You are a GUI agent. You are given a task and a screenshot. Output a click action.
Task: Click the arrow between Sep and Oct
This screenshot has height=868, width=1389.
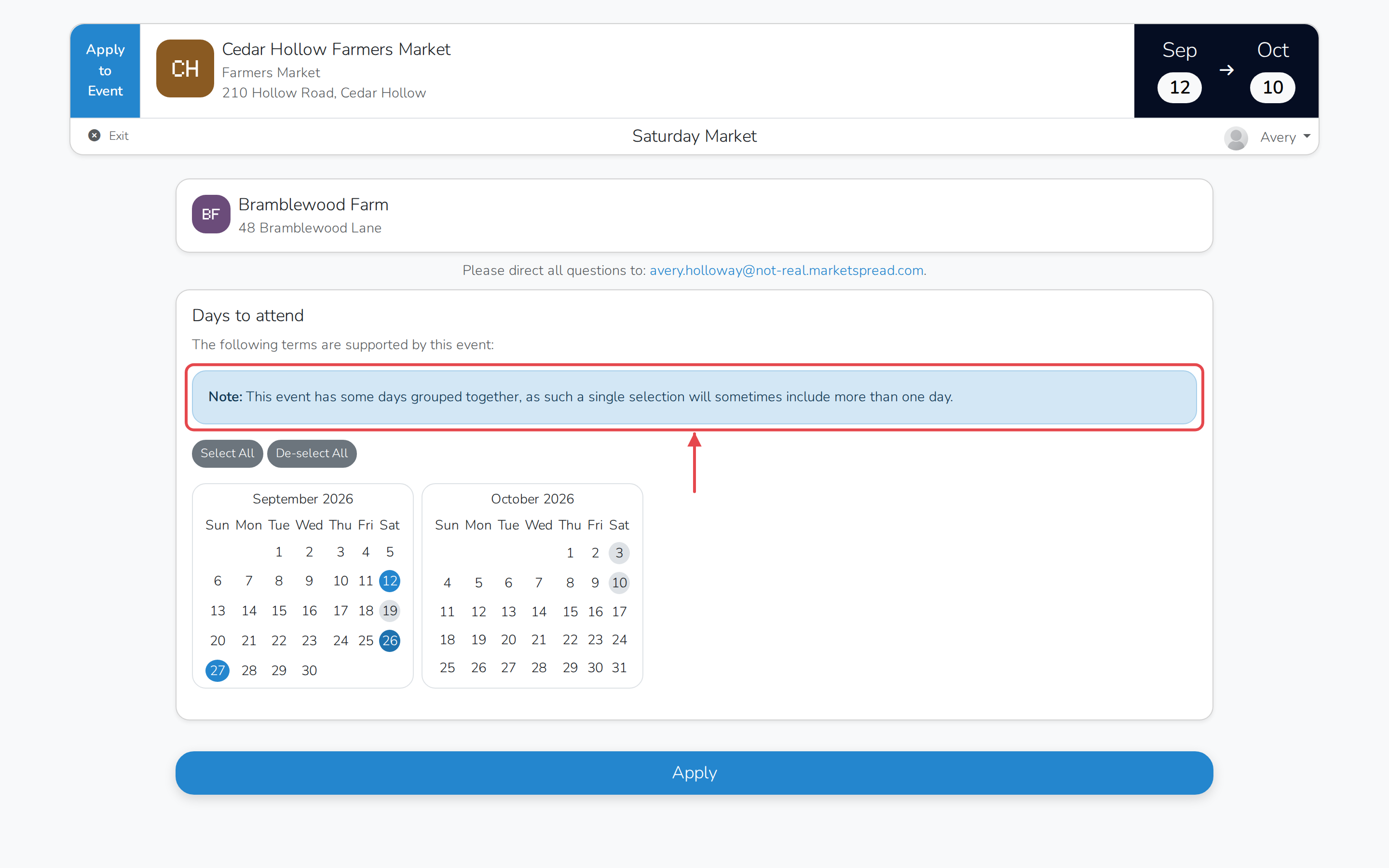[1226, 70]
